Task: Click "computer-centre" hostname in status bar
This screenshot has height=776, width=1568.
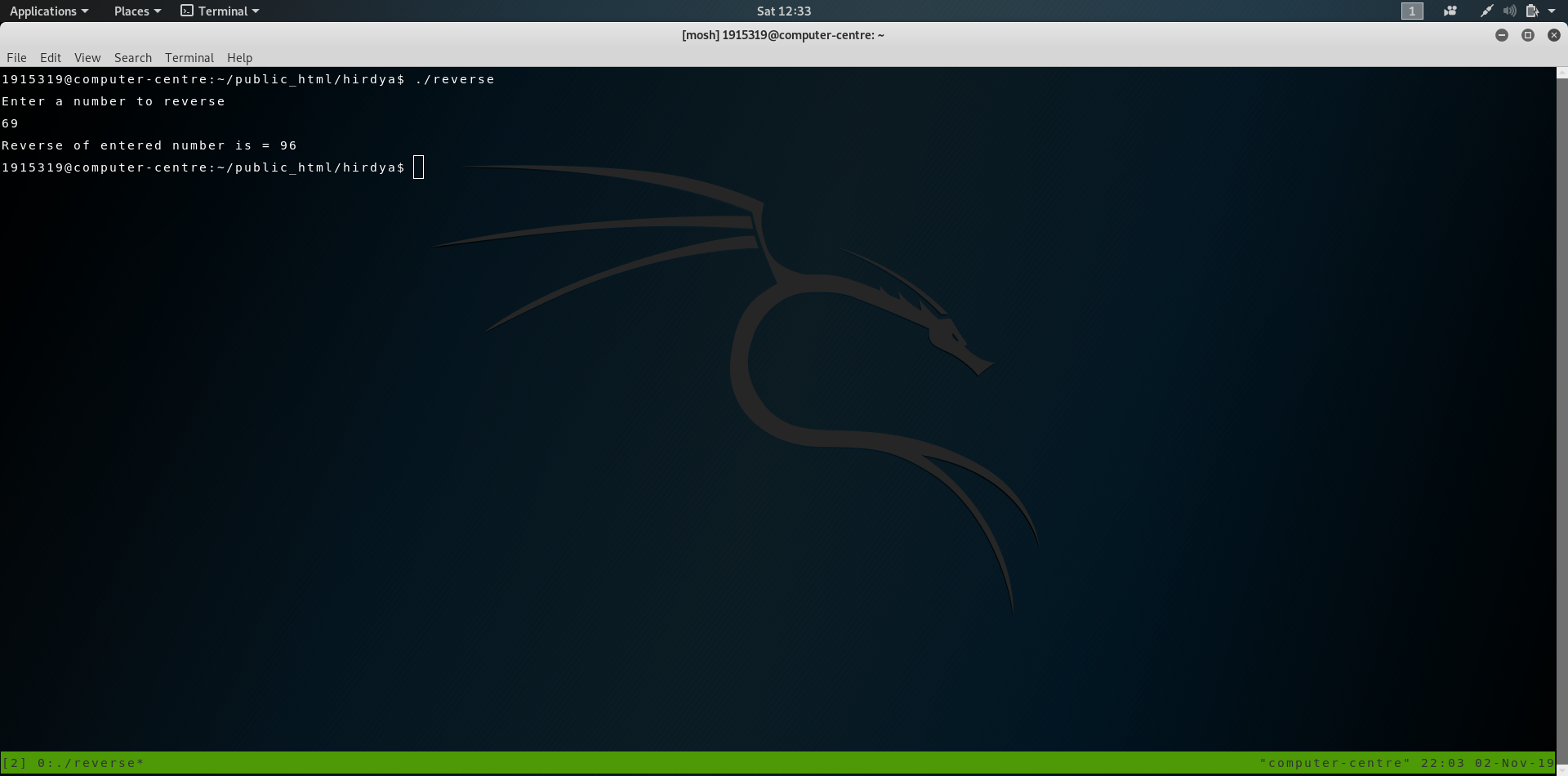Action: 1335,763
